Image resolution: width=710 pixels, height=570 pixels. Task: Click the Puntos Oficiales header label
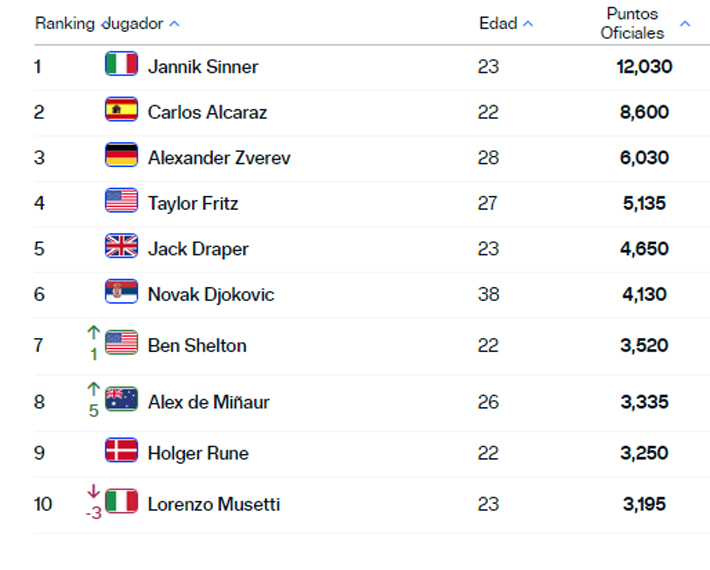[x=632, y=24]
